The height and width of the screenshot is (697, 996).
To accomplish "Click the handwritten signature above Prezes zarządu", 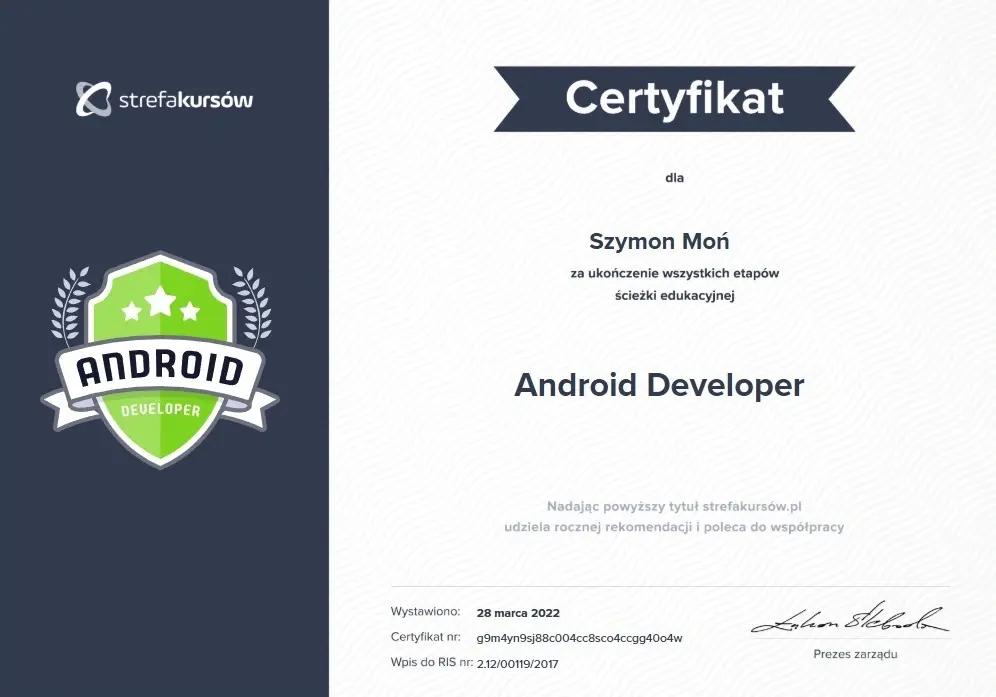I will [x=849, y=620].
